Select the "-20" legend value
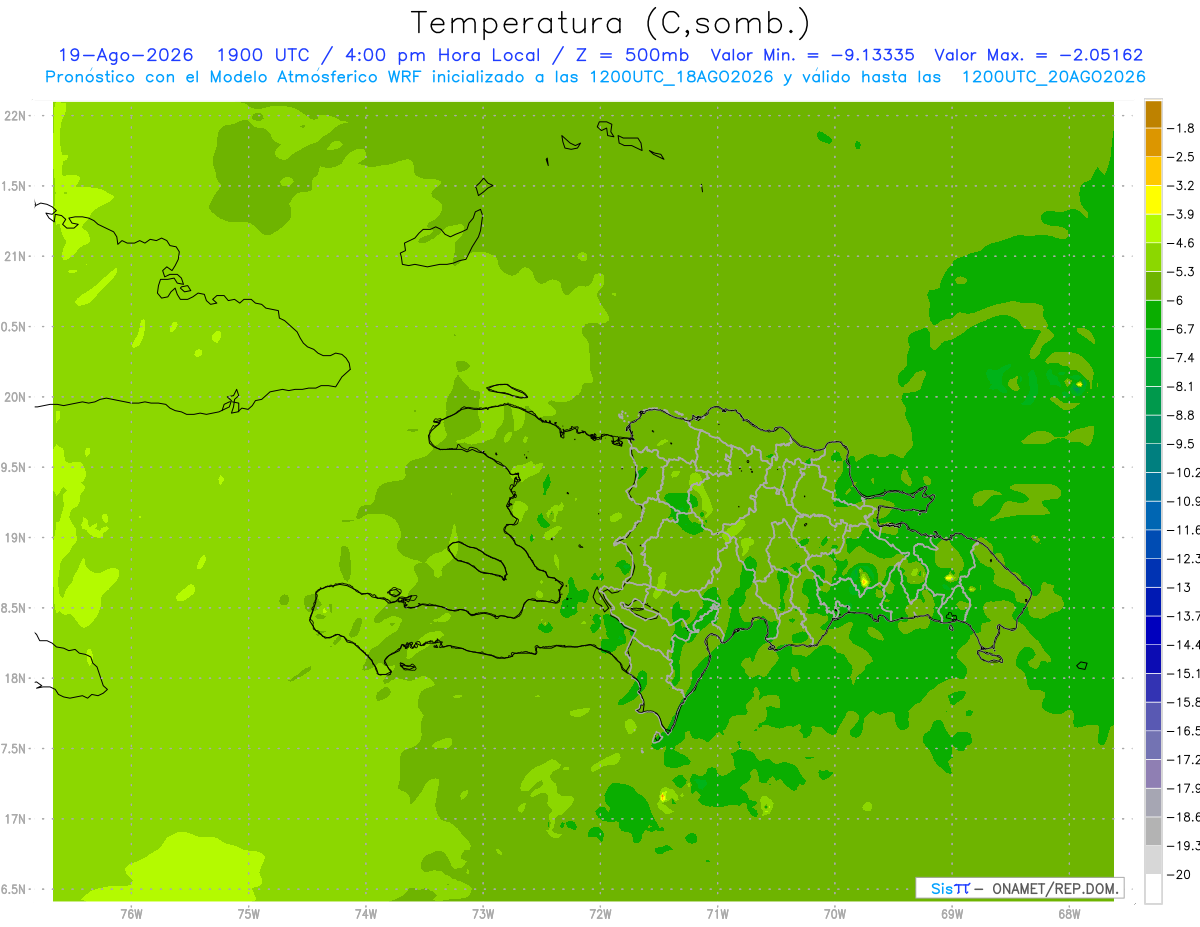 click(x=1180, y=874)
